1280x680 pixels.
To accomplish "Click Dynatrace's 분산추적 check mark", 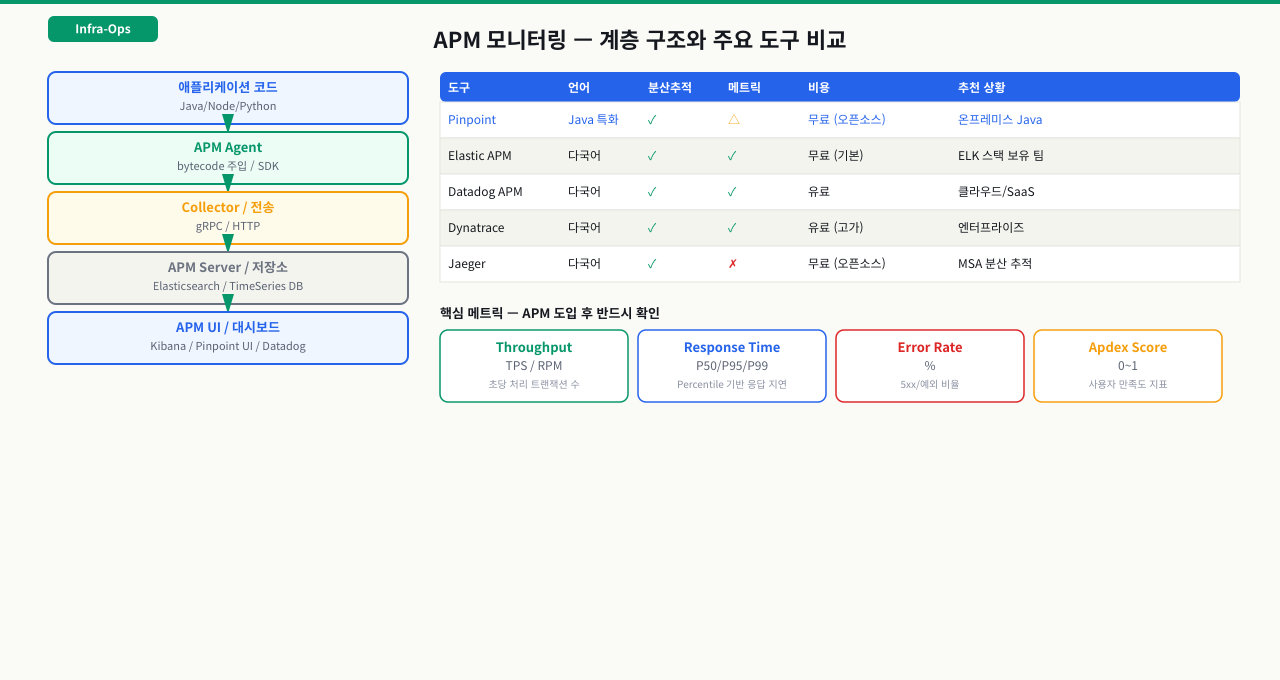I will point(652,228).
